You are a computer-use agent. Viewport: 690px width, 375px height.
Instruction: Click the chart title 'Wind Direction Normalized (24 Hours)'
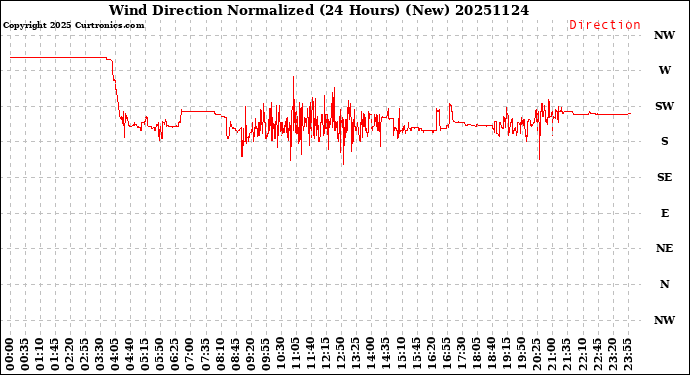click(x=255, y=10)
